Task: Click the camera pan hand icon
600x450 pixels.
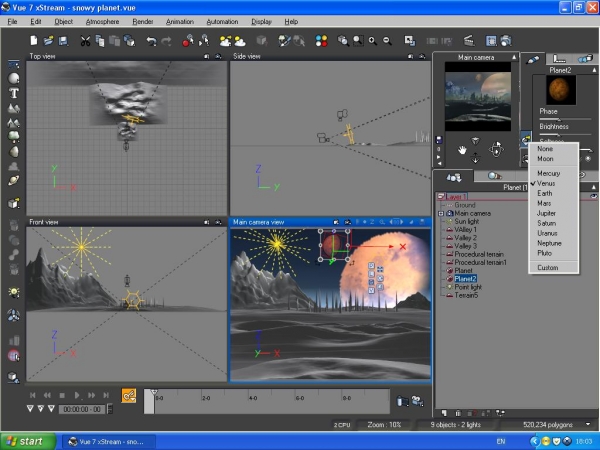Action: tap(462, 150)
